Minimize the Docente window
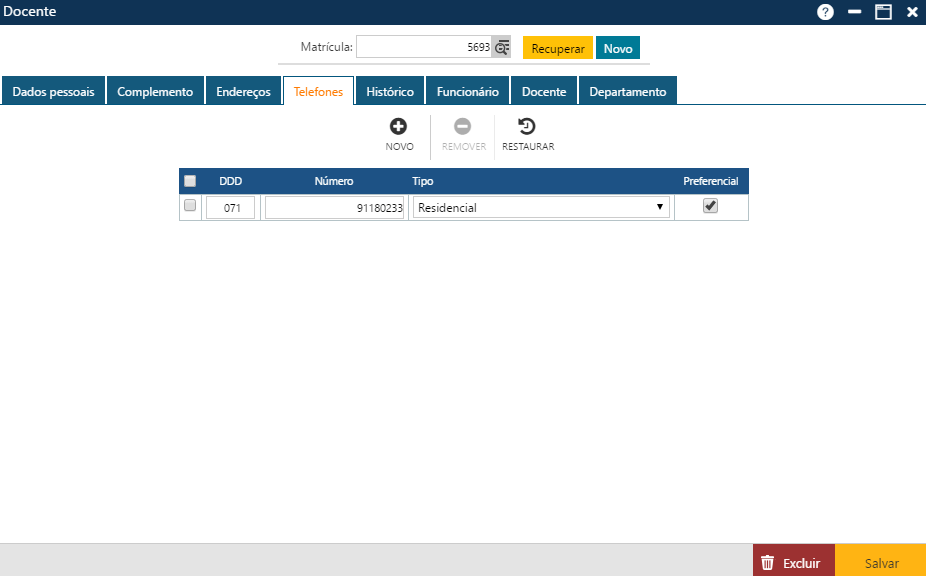928x577 pixels. click(x=855, y=12)
